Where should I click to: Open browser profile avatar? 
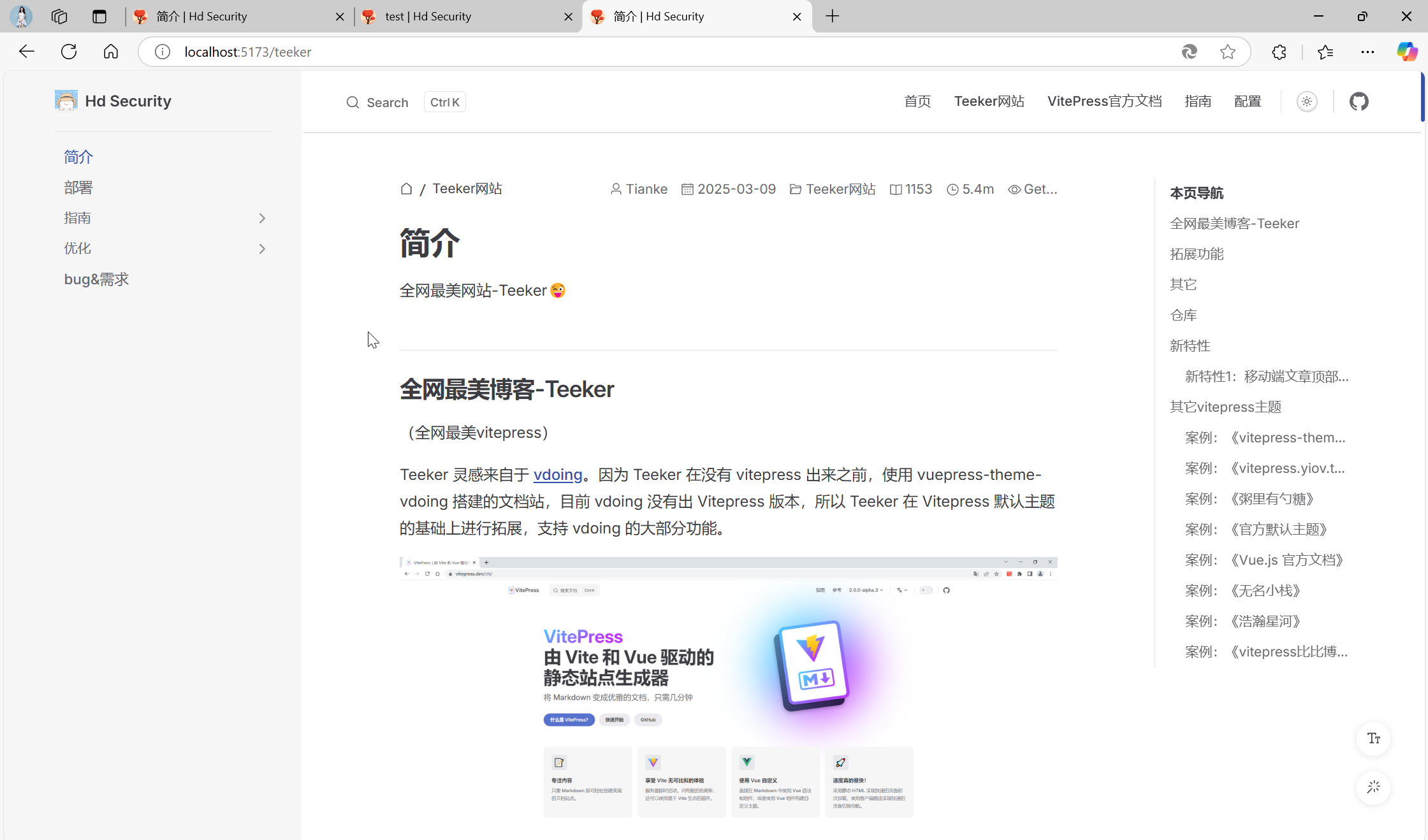click(21, 16)
